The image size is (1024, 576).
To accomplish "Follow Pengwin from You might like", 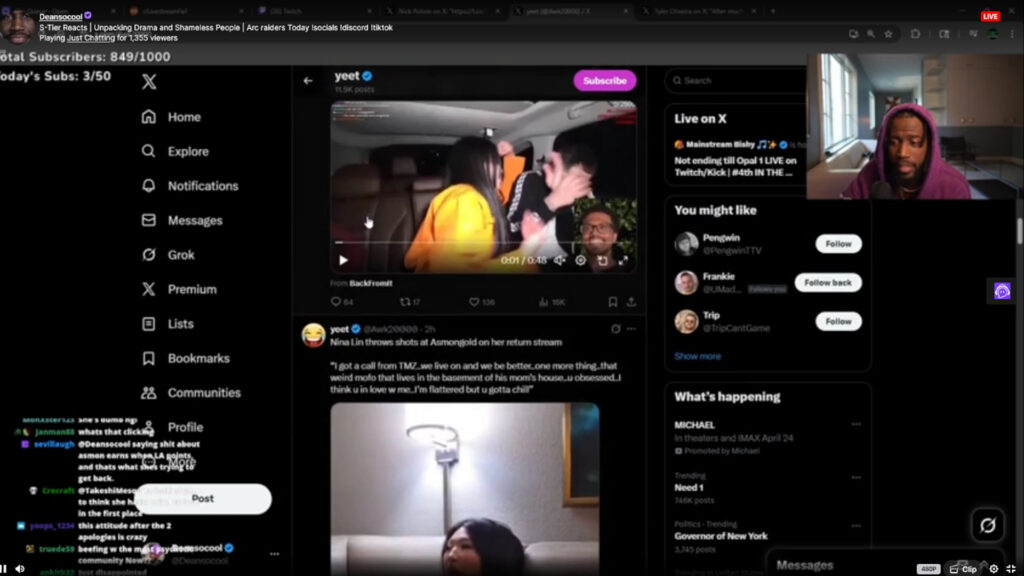I will point(838,243).
